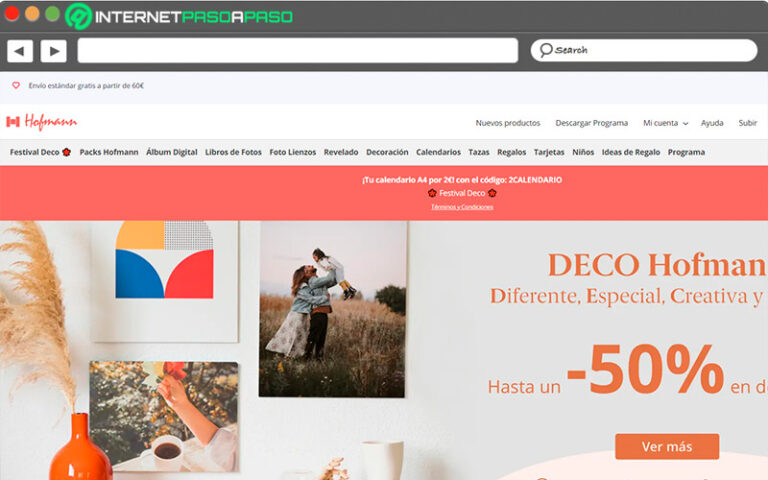This screenshot has width=768, height=480.
Task: Click the Hofmann logo
Action: pos(42,121)
